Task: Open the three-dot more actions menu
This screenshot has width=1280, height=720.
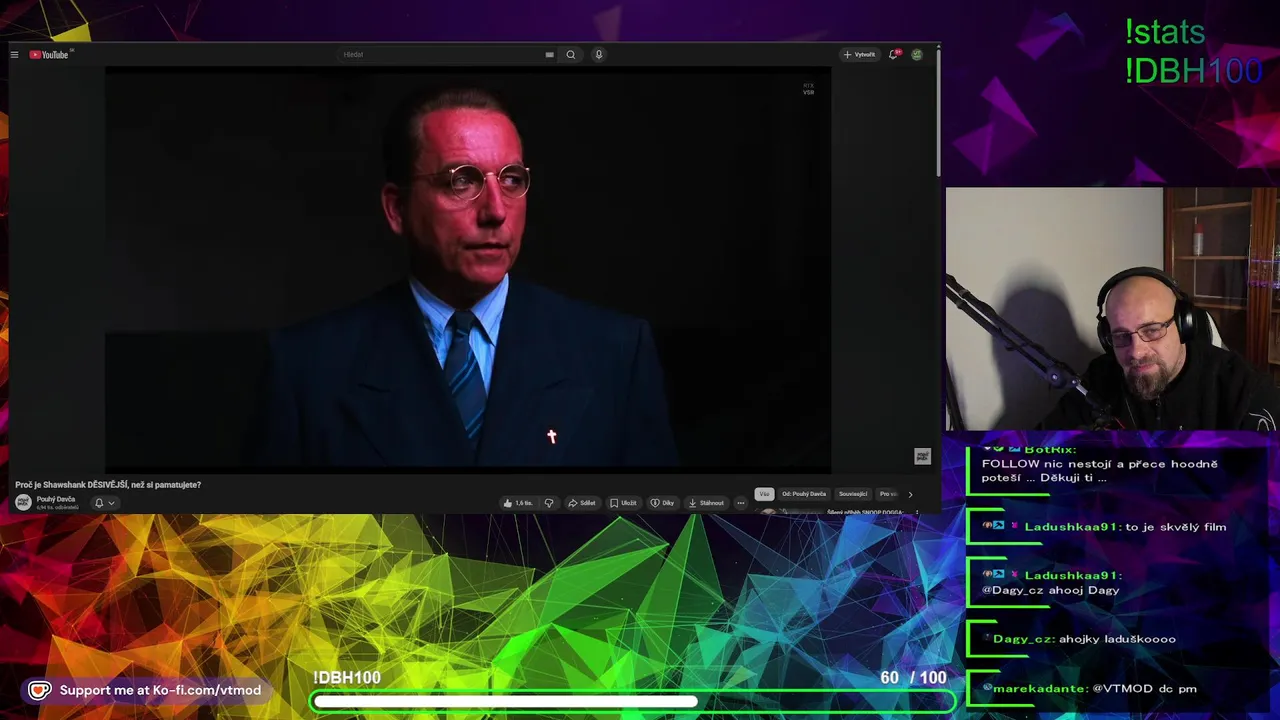Action: click(x=741, y=503)
